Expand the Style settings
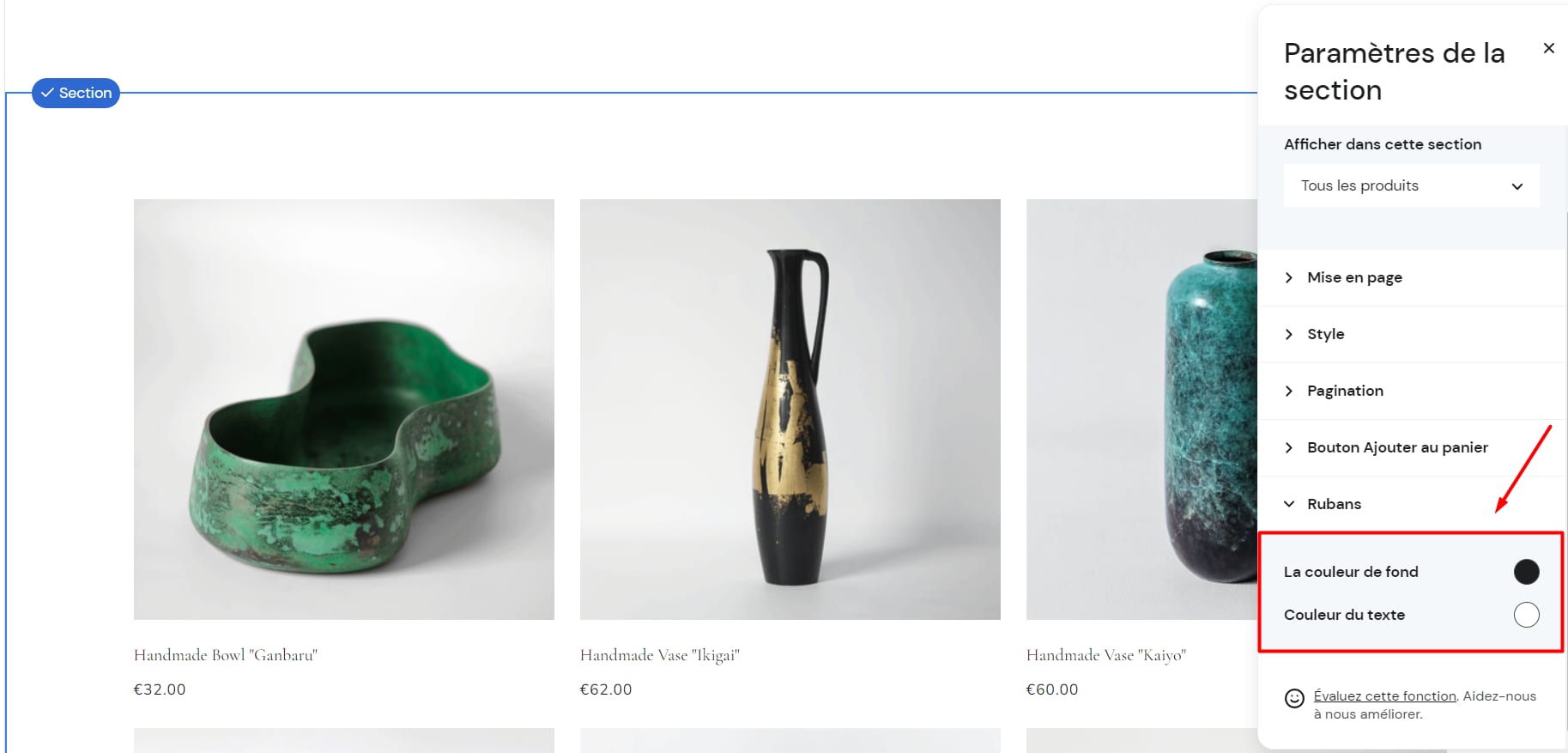Viewport: 1568px width, 753px height. click(x=1412, y=334)
